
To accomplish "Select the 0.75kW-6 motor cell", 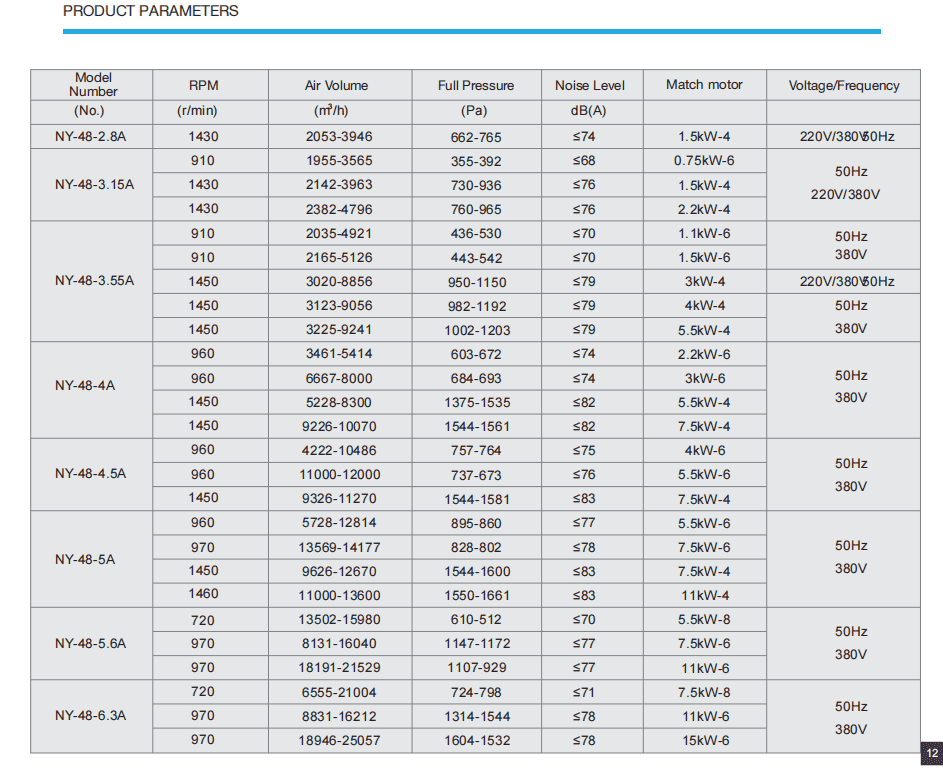I will click(705, 161).
